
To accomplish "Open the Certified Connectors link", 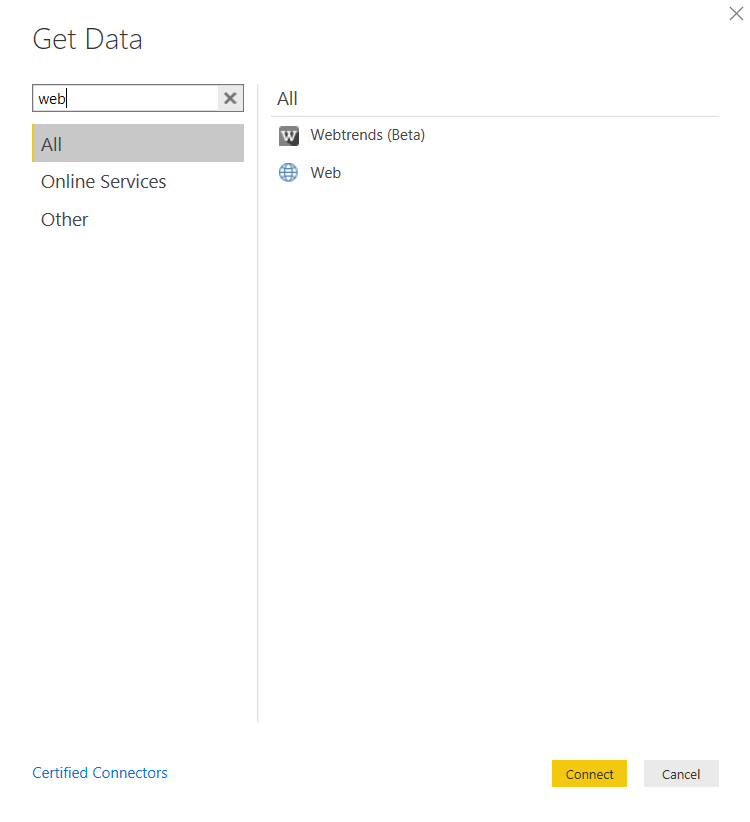I will click(100, 773).
